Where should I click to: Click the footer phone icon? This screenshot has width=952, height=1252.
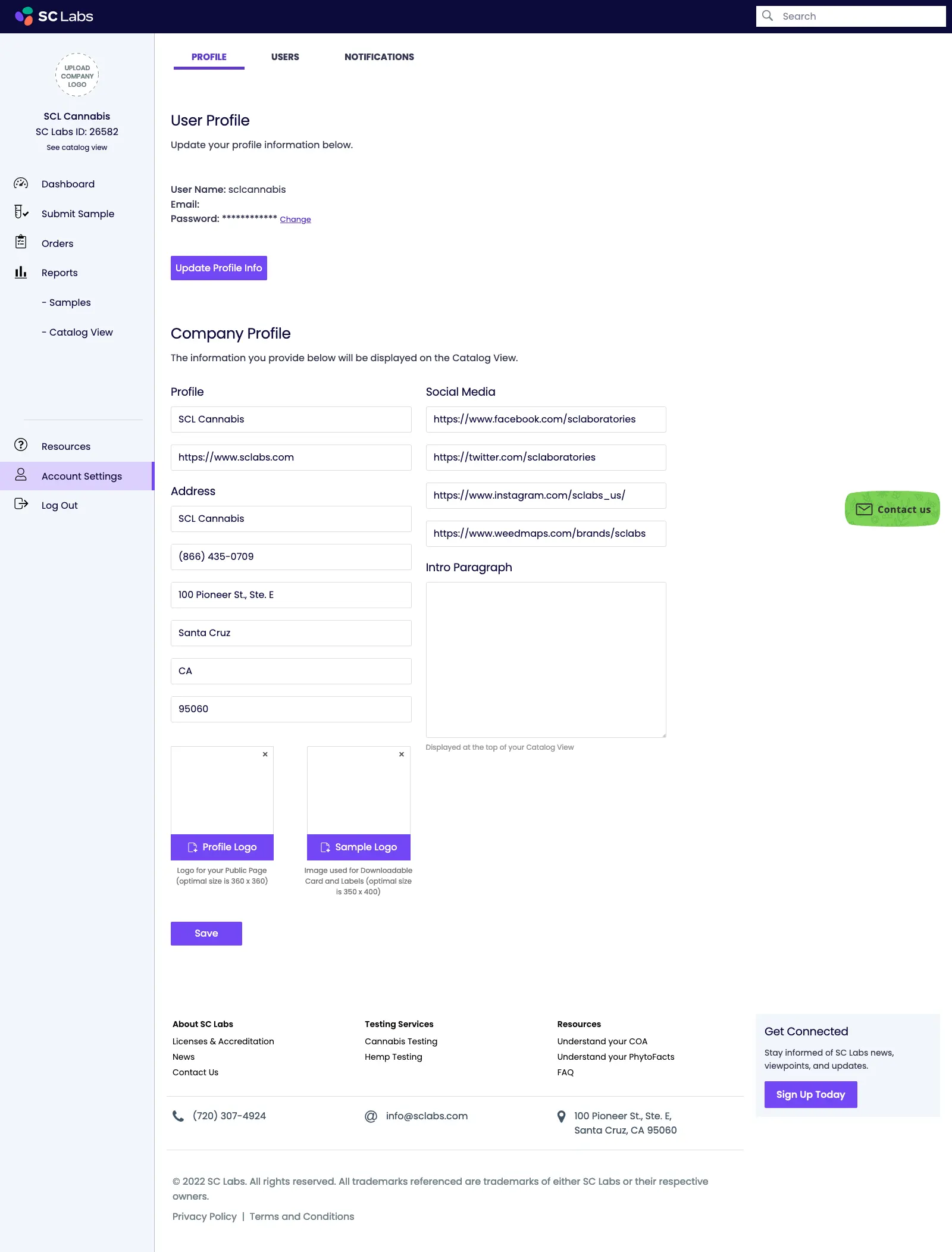(x=178, y=1116)
